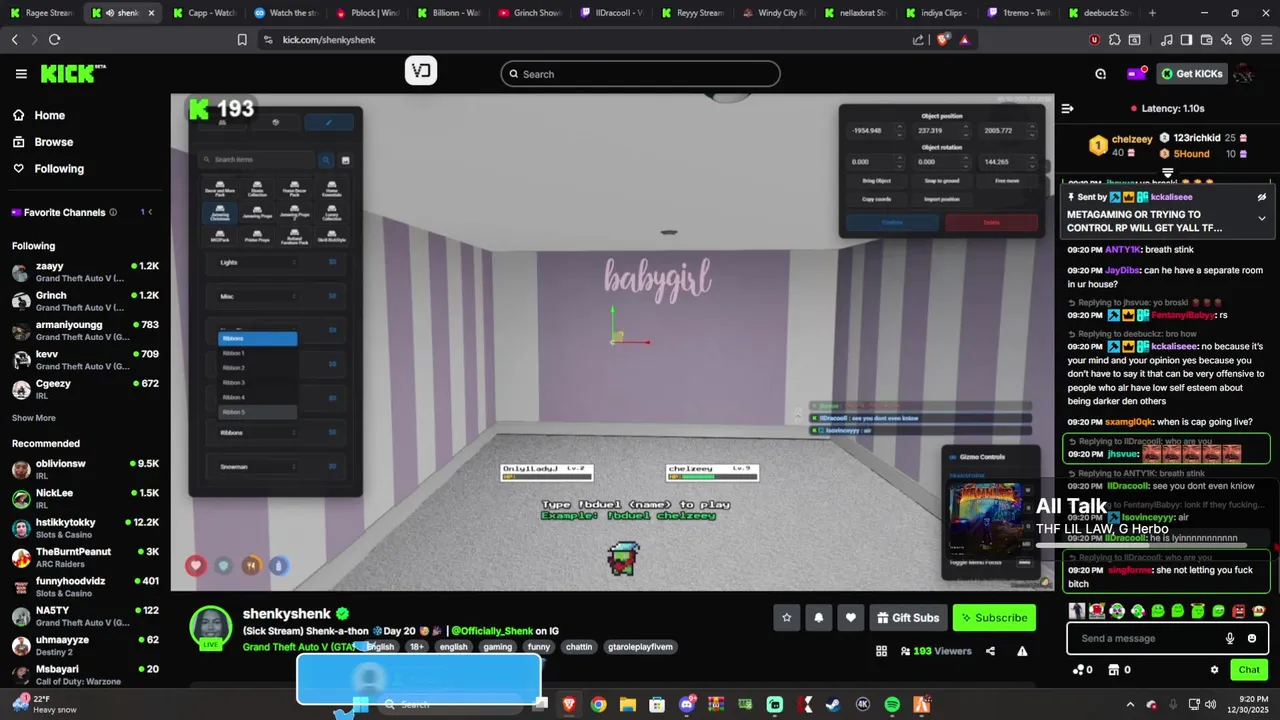Click the Brave Shields lion icon
The width and height of the screenshot is (1280, 720).
coord(943,40)
